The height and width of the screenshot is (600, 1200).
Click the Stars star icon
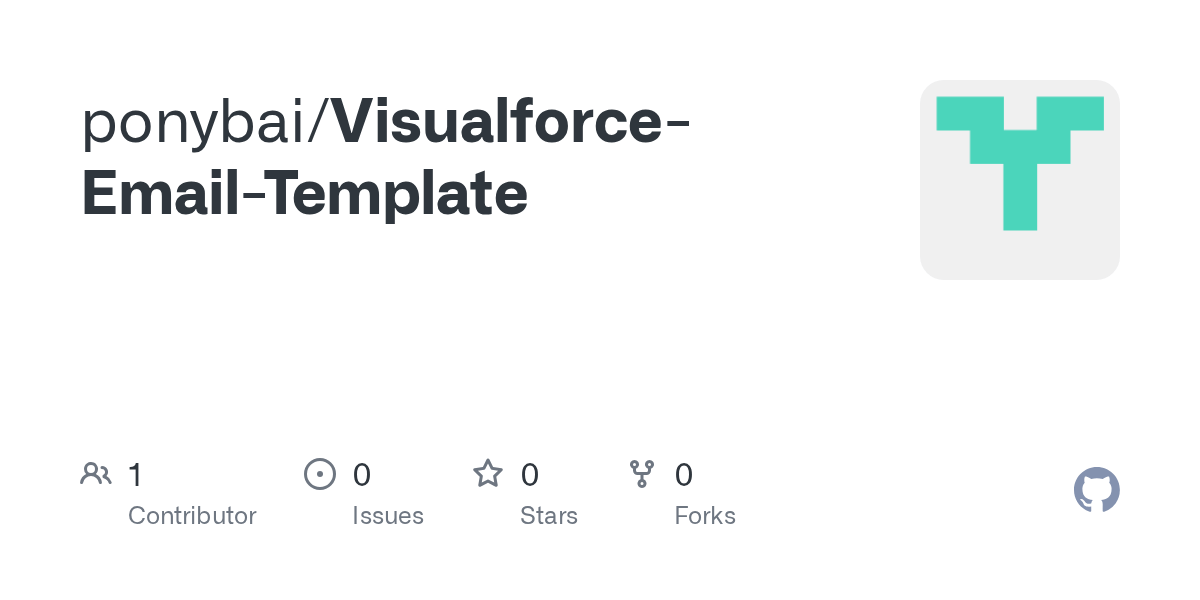488,474
